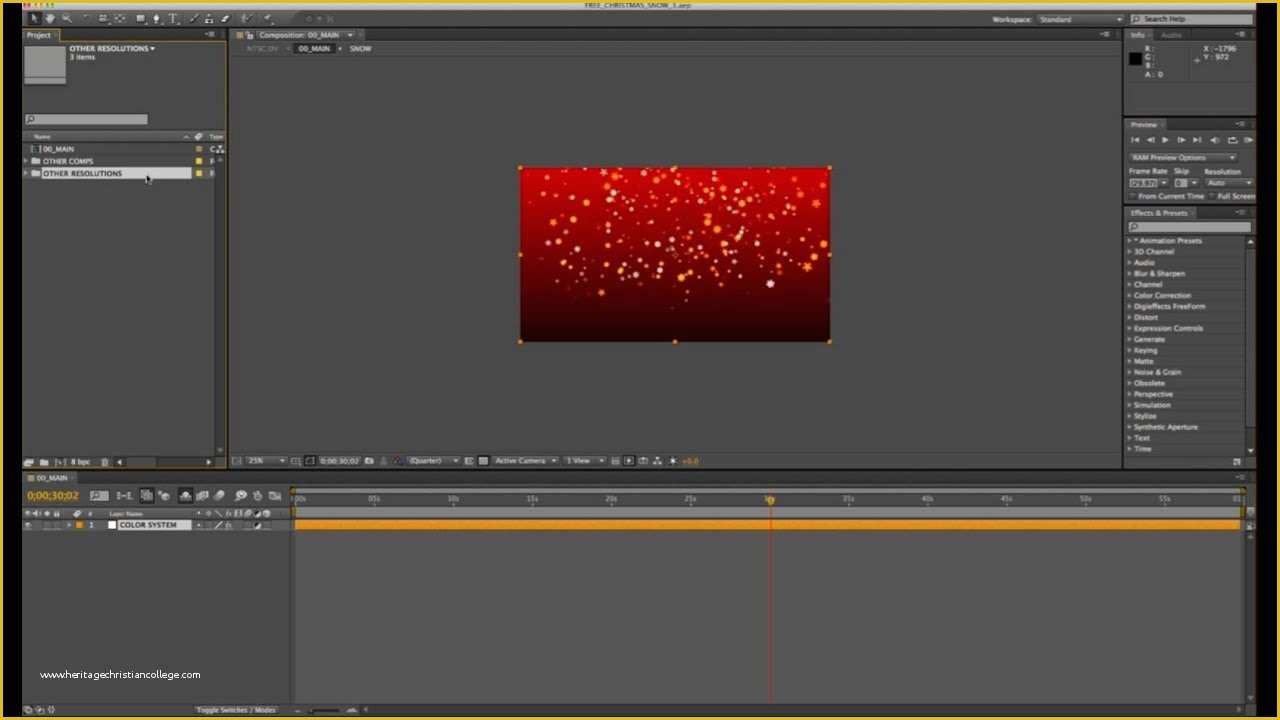Screen dimensions: 1280x720
Task: Click Toggle Switches / Modes button
Action: click(x=236, y=710)
